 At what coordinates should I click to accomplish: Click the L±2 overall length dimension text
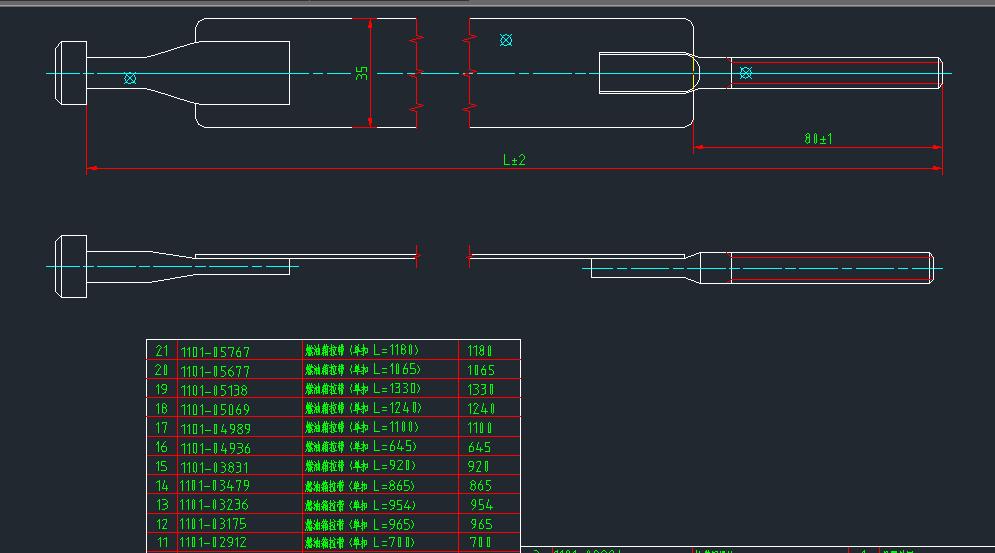514,160
